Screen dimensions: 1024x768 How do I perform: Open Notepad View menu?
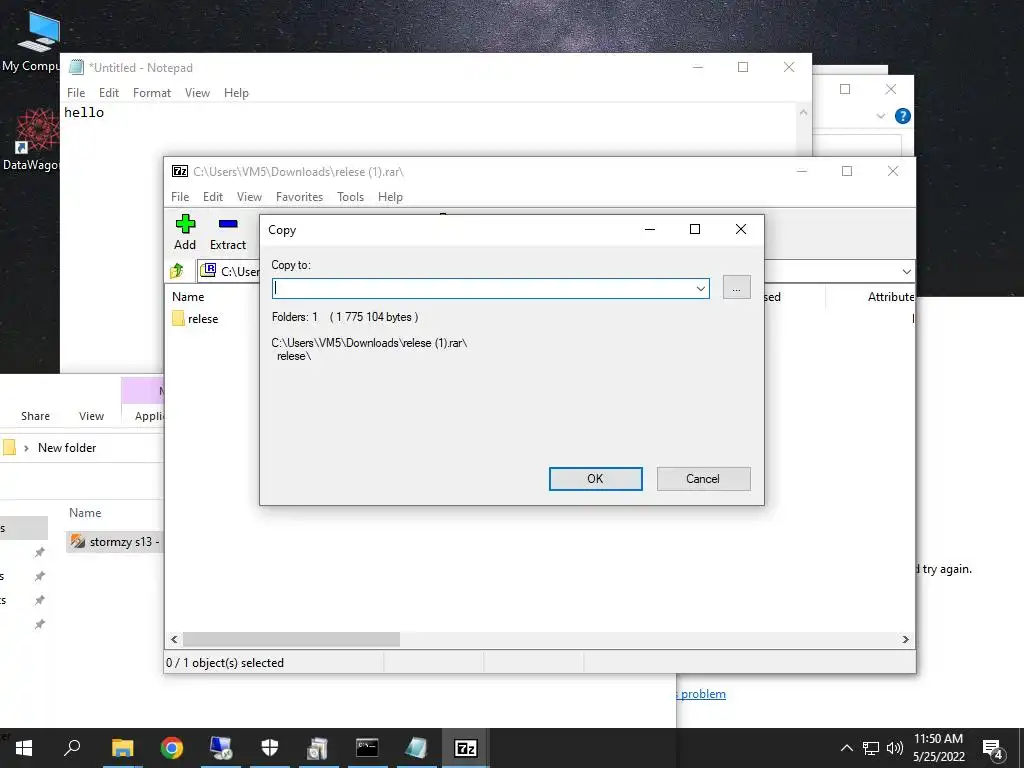pos(197,93)
